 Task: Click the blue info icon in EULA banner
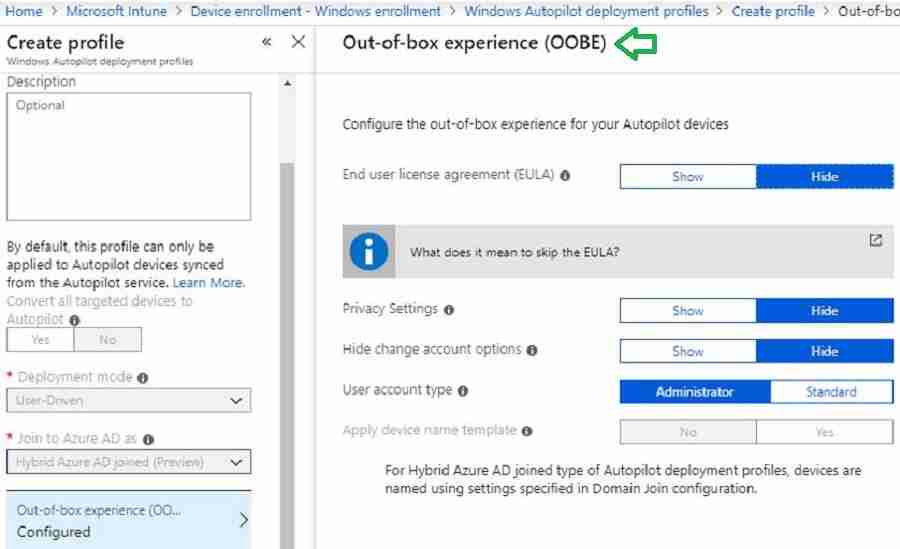coord(369,252)
